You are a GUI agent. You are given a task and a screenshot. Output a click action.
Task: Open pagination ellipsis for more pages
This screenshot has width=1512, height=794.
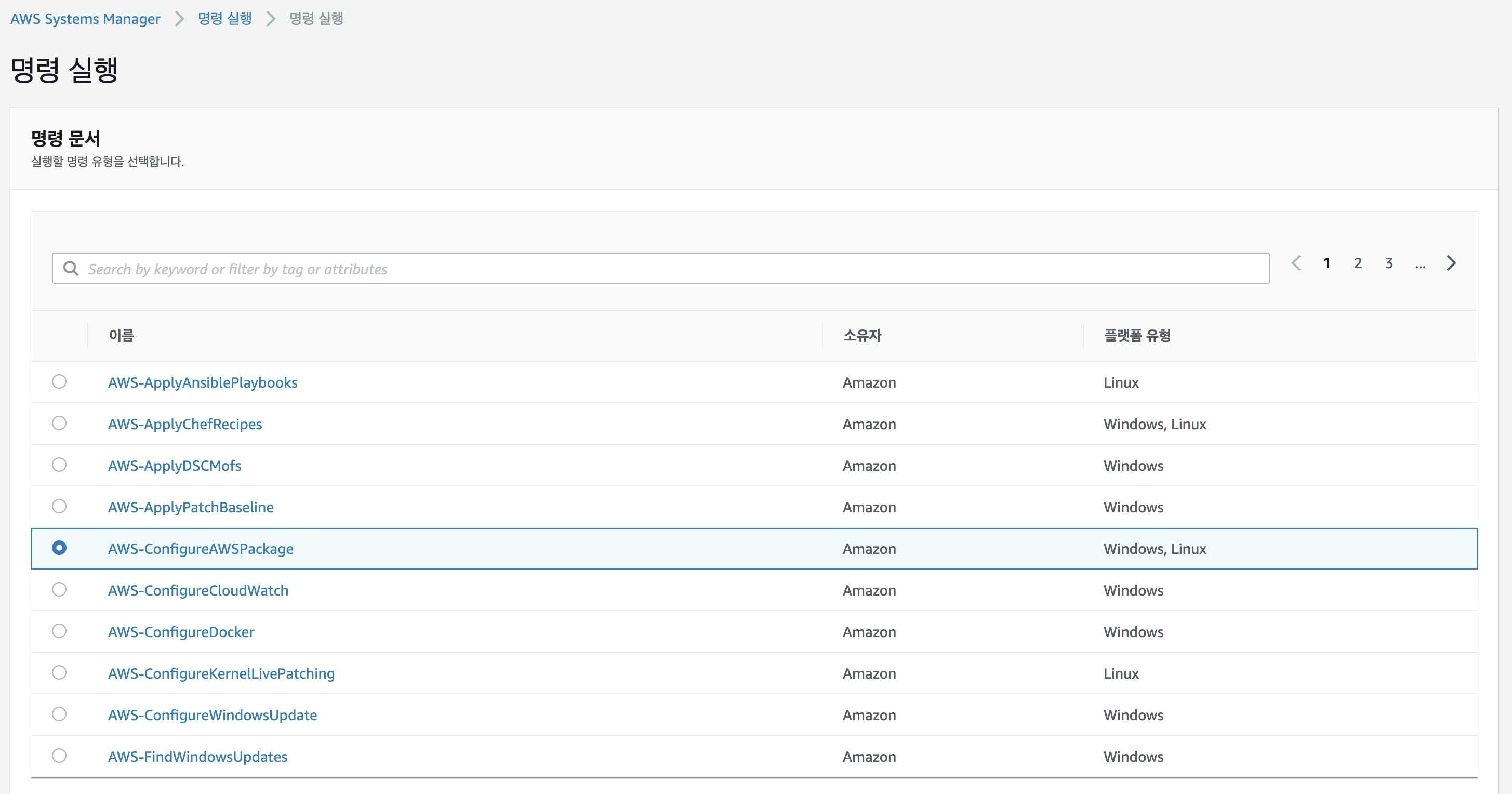(x=1420, y=264)
